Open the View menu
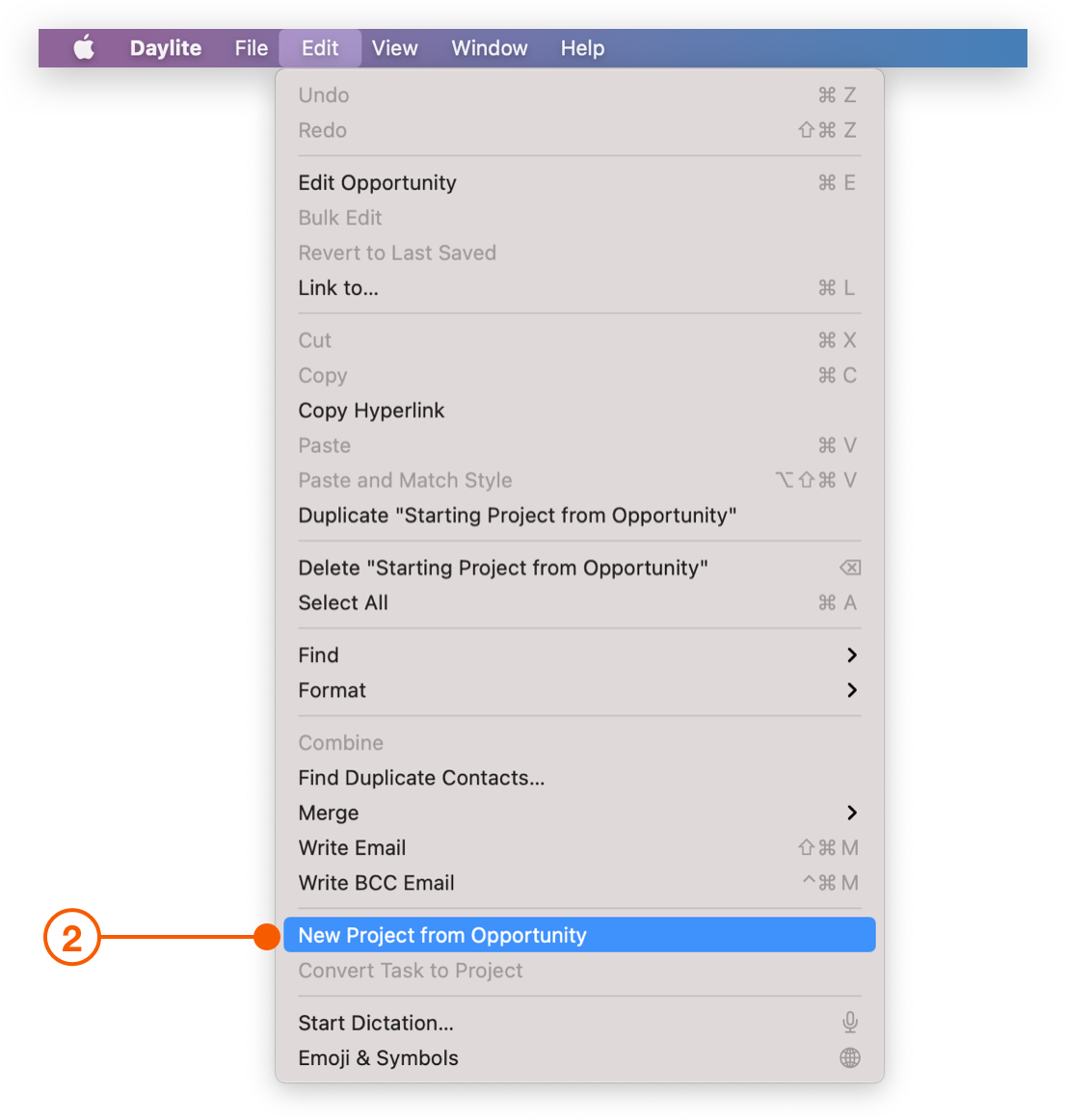Image resolution: width=1066 pixels, height=1120 pixels. [394, 48]
